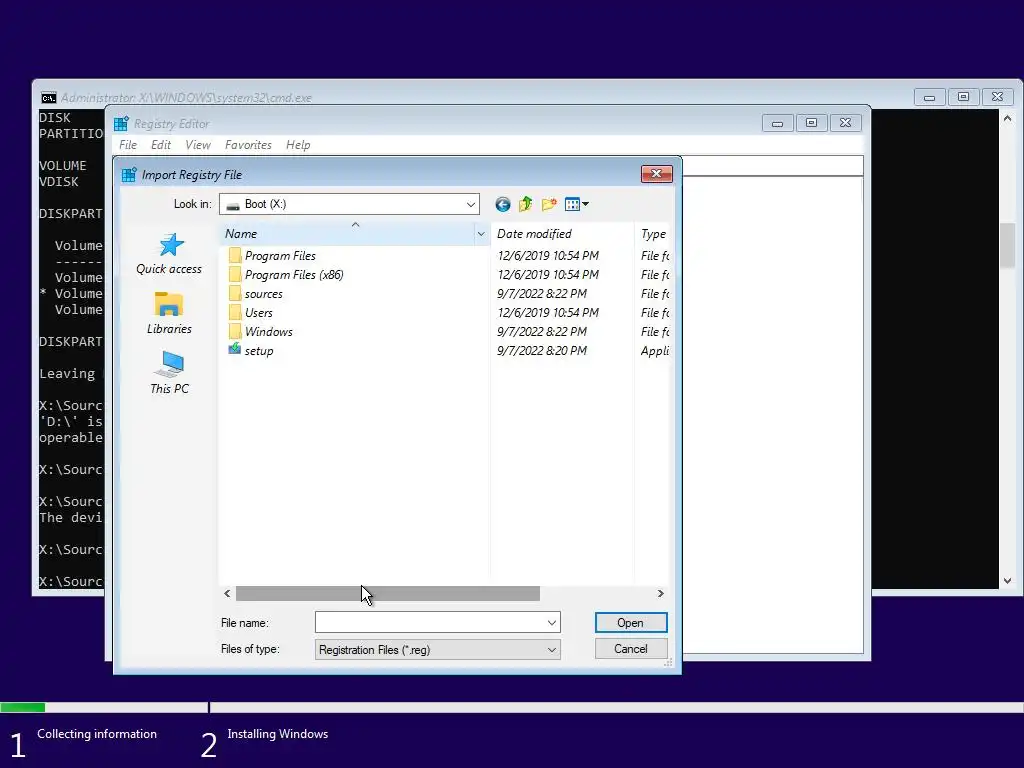
Task: Close the Import Registry File dialog
Action: (656, 174)
